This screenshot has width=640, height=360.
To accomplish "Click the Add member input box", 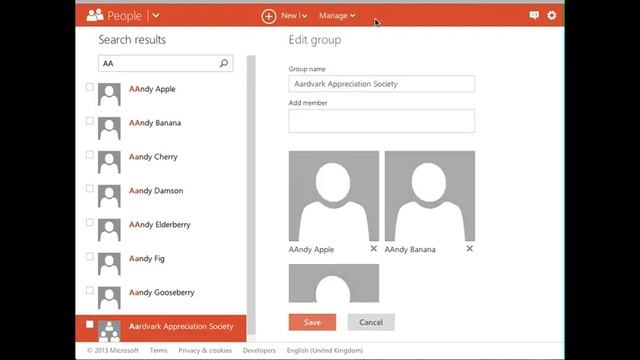I will click(x=382, y=121).
